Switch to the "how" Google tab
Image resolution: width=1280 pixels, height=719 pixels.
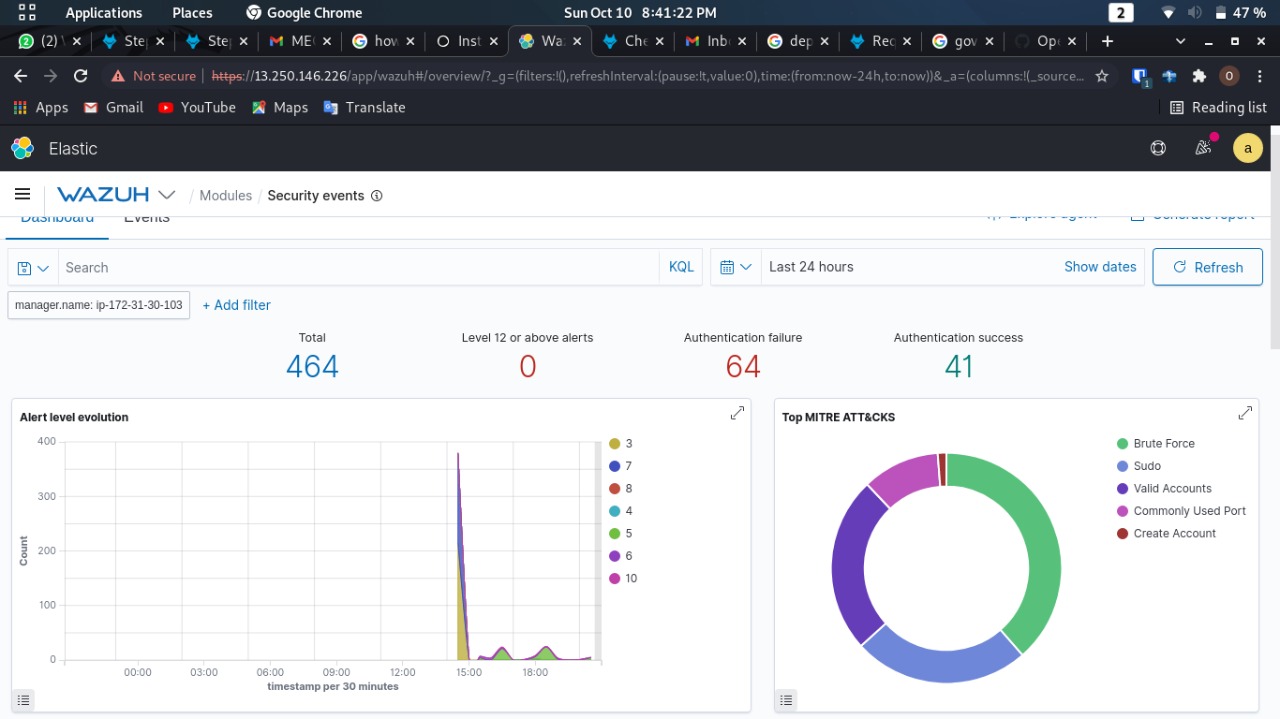pos(385,41)
